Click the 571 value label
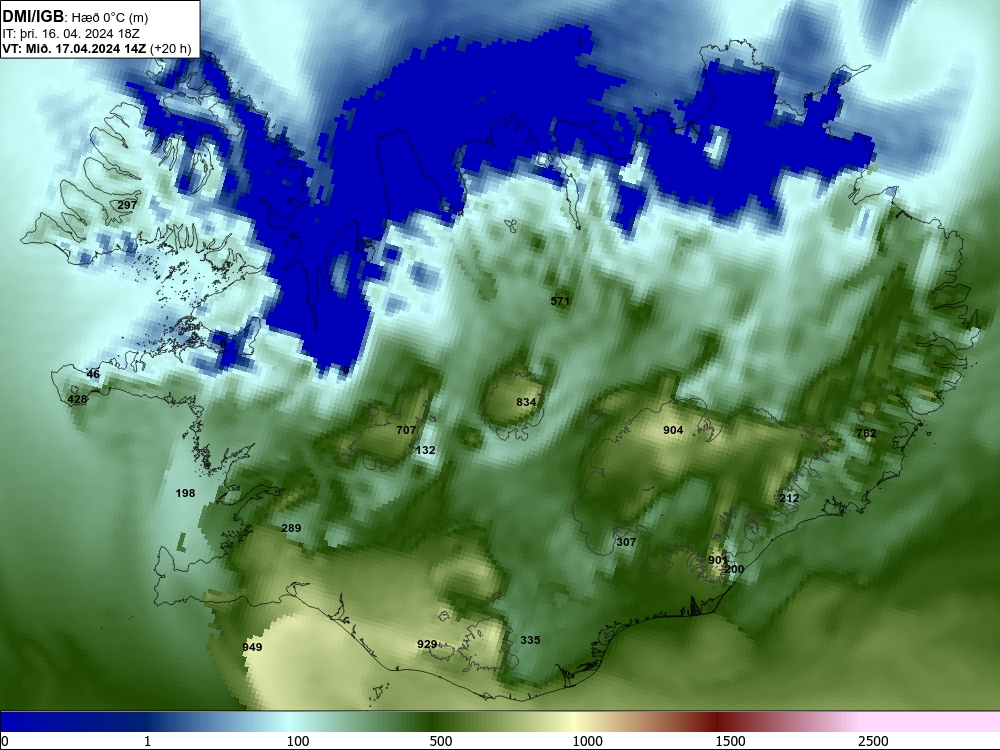Screen dimensions: 1000x750 click(x=560, y=301)
